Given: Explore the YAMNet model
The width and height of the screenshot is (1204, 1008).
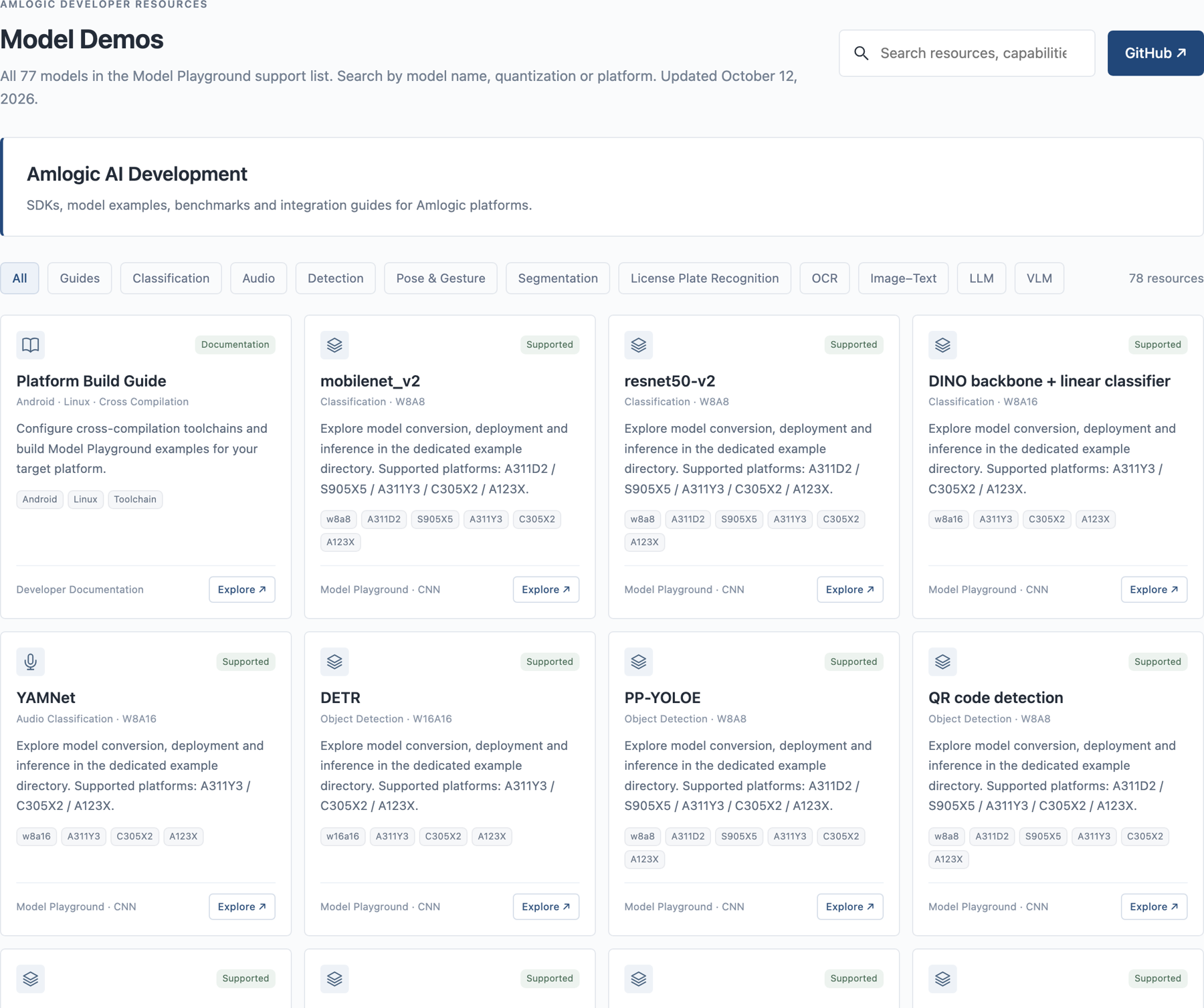Looking at the screenshot, I should tap(242, 906).
